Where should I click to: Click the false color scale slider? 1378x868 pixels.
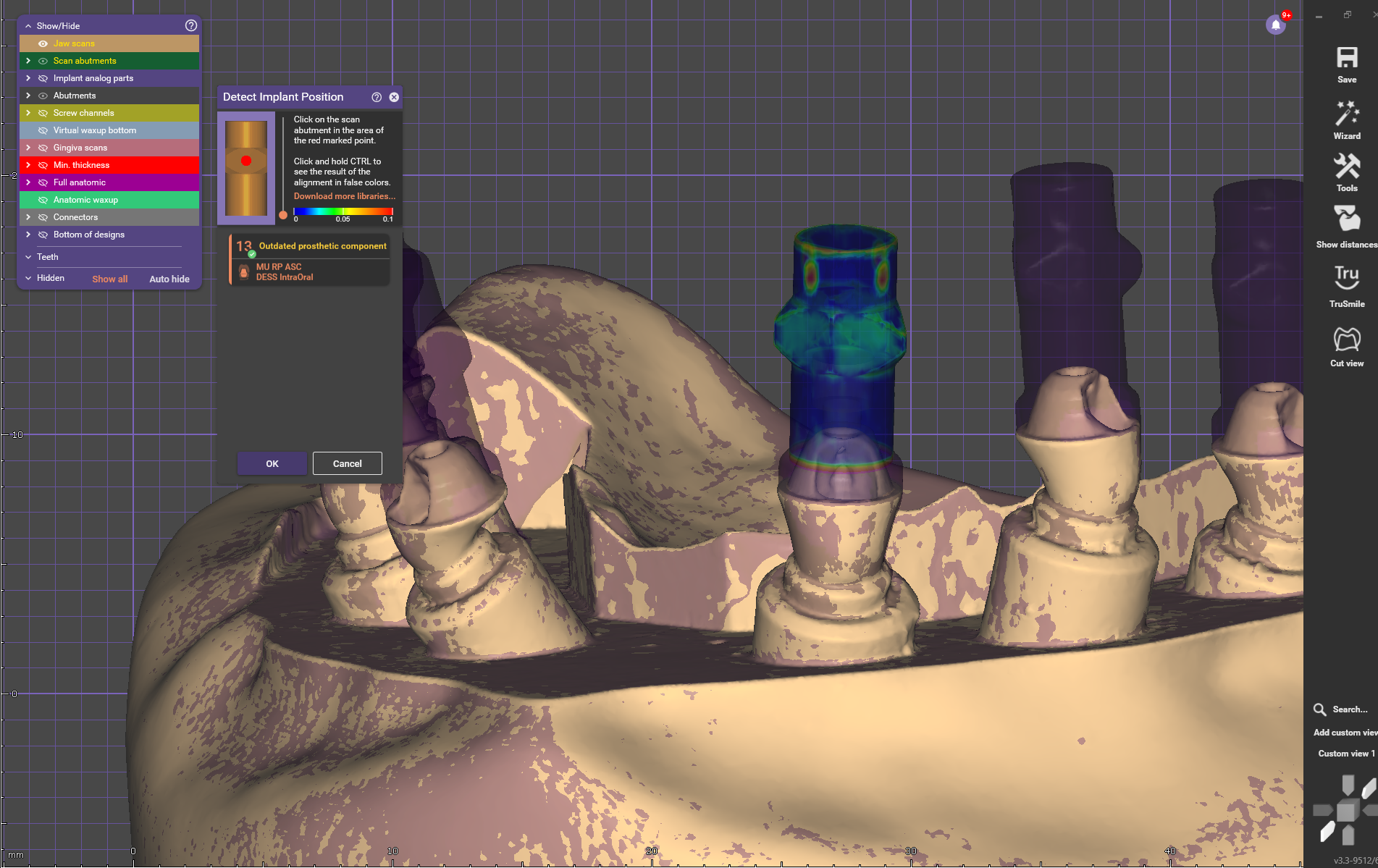coord(283,215)
